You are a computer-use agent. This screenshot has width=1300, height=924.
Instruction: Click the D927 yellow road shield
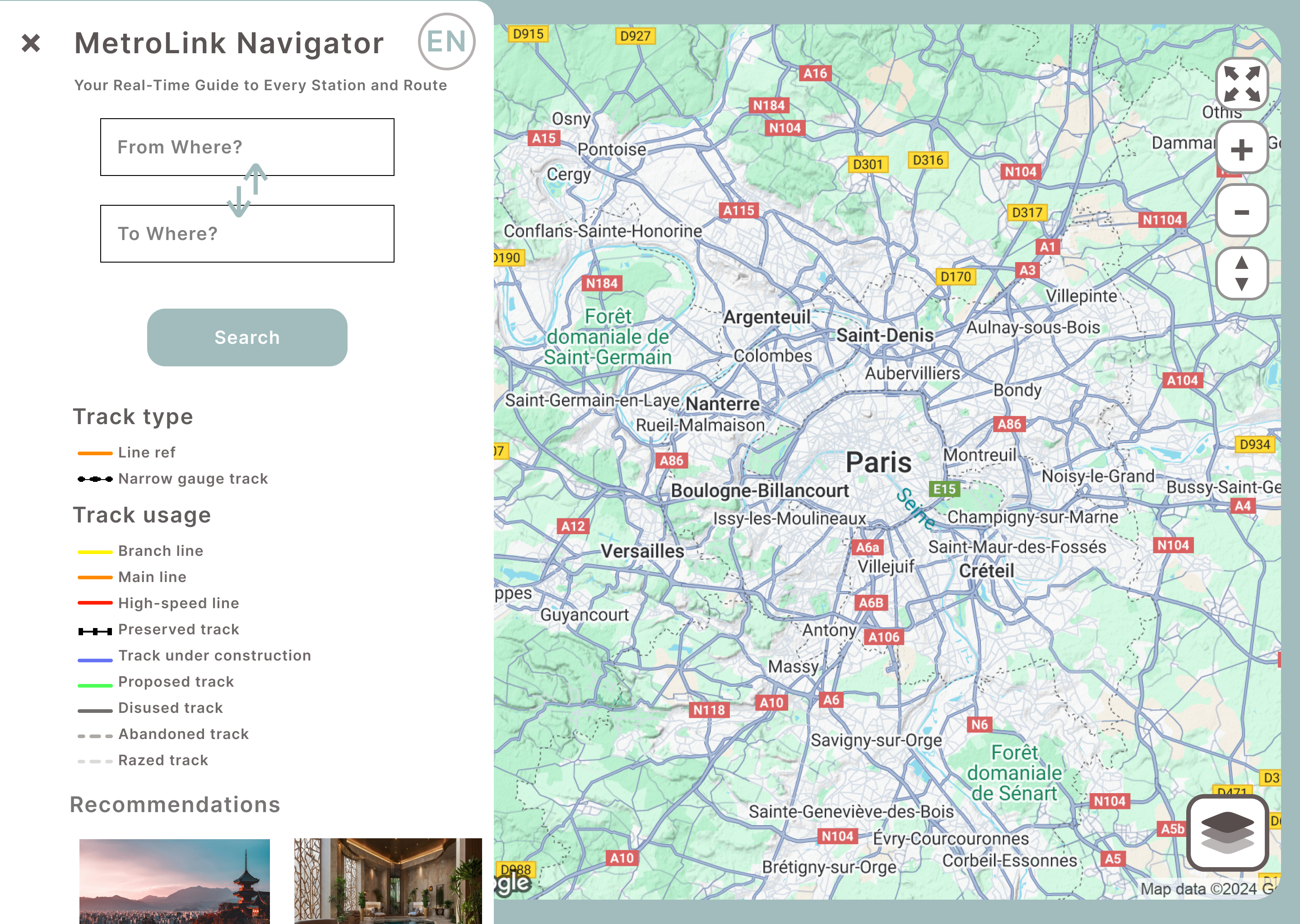(635, 36)
